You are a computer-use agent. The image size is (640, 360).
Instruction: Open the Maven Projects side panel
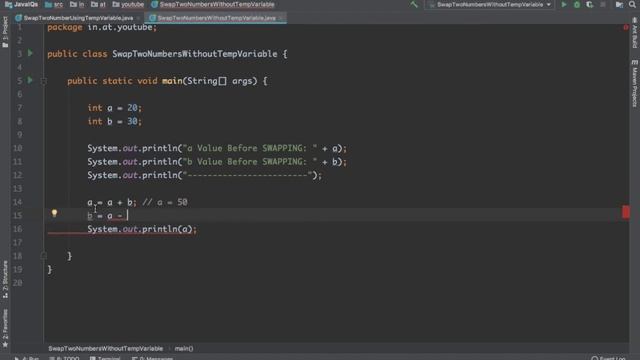pos(635,84)
